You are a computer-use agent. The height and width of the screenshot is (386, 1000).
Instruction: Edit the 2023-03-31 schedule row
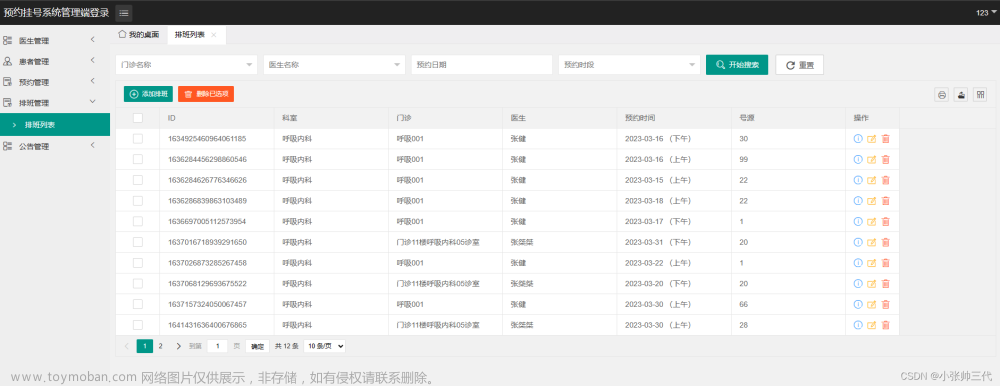click(x=872, y=242)
